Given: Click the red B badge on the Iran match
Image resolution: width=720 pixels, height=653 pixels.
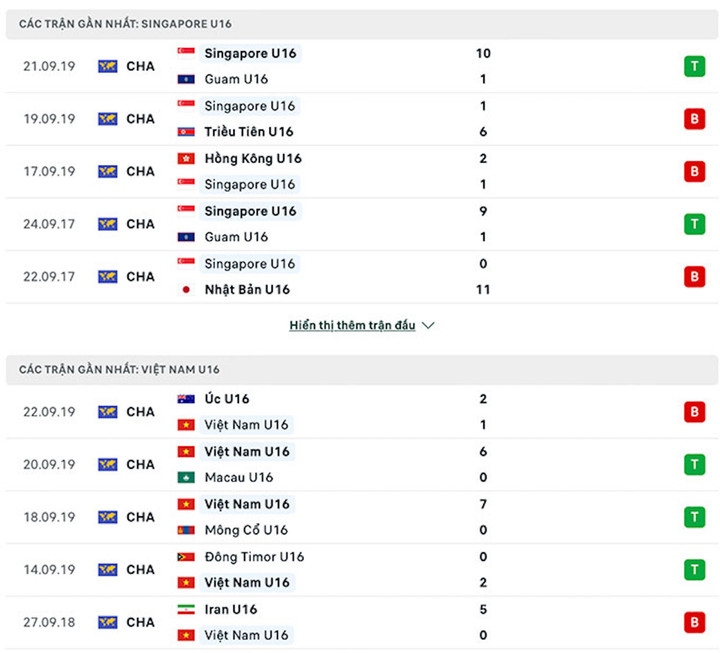Looking at the screenshot, I should point(693,622).
